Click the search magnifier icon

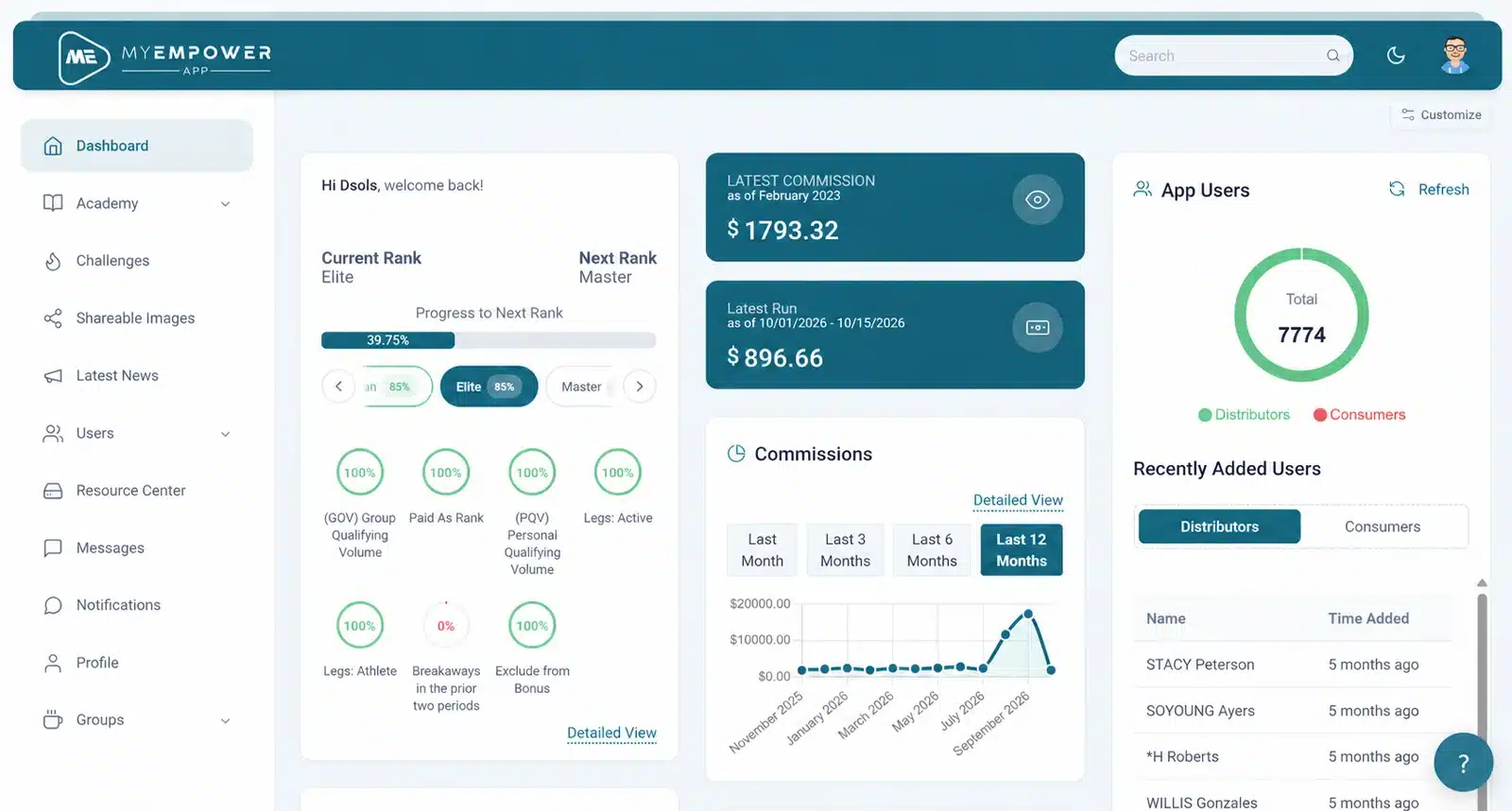1332,56
